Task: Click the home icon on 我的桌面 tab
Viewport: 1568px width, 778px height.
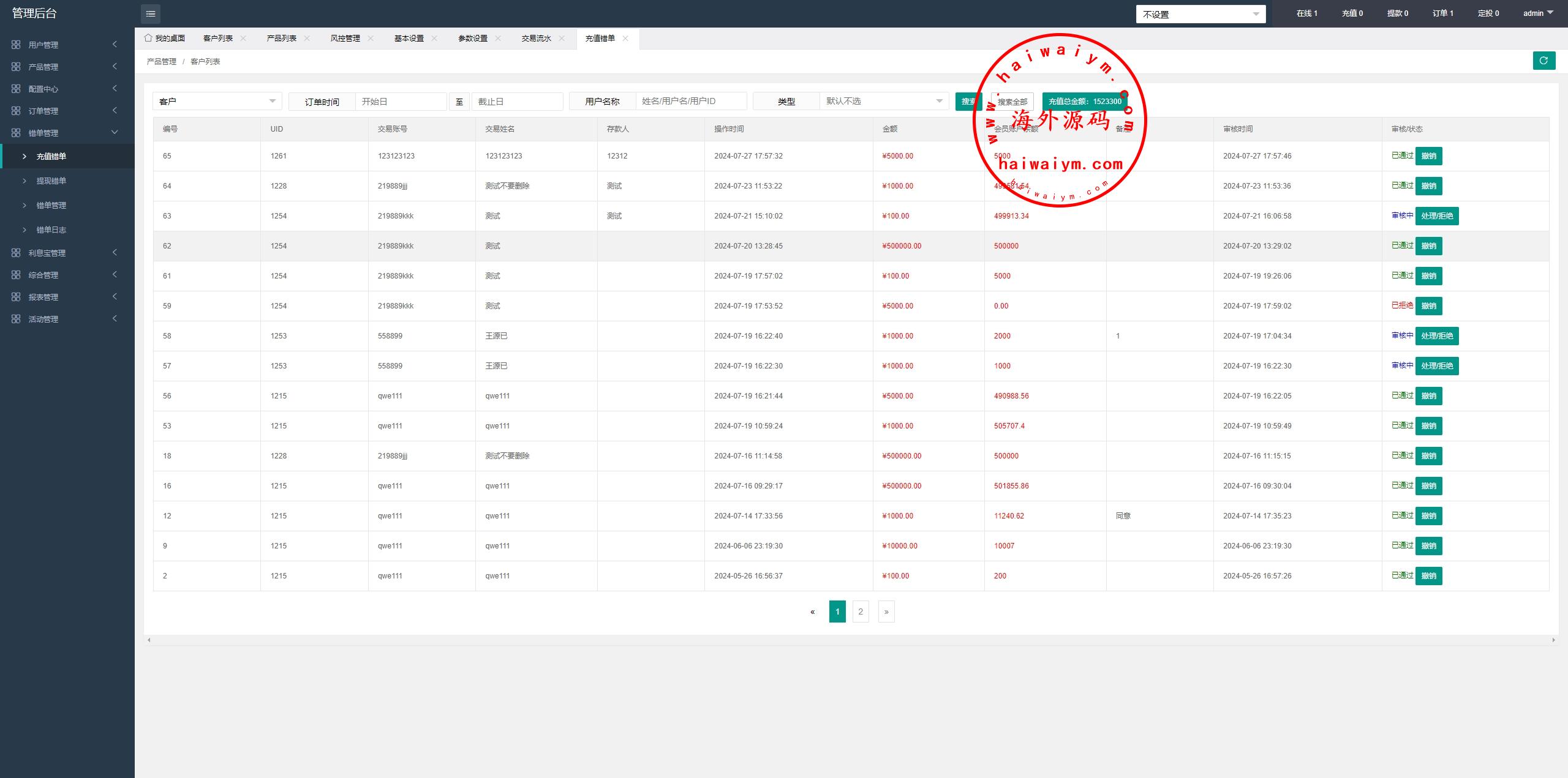Action: point(148,38)
